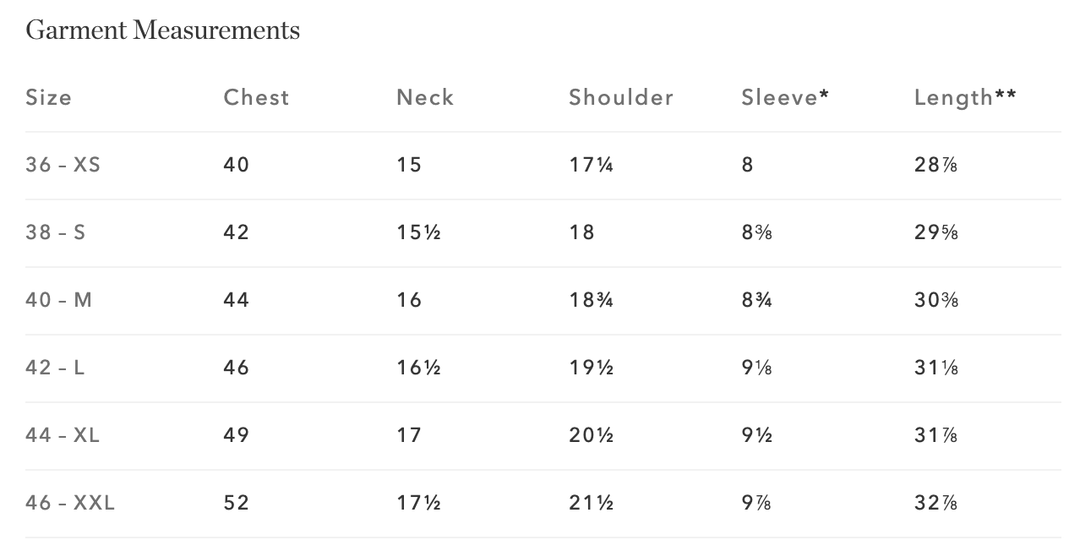Click the 46 - XXL size label
Screen dimensions: 1080x551
point(70,503)
